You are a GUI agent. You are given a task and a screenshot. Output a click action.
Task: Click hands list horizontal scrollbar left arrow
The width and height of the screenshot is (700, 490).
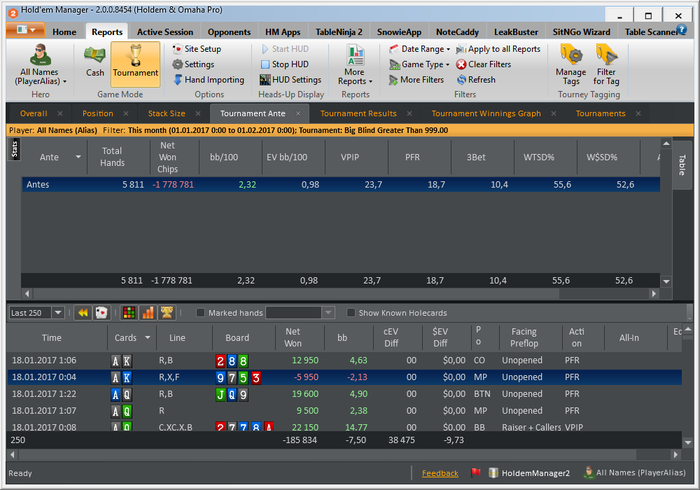[x=12, y=454]
